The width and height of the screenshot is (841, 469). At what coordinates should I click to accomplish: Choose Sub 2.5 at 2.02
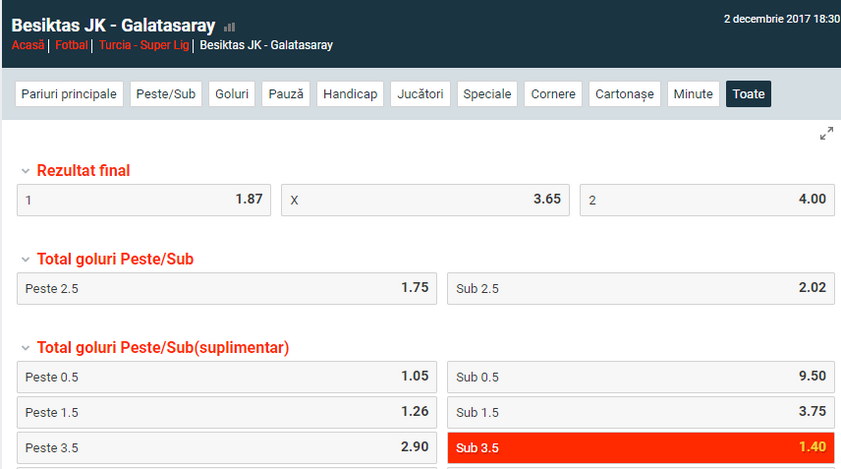pyautogui.click(x=641, y=289)
